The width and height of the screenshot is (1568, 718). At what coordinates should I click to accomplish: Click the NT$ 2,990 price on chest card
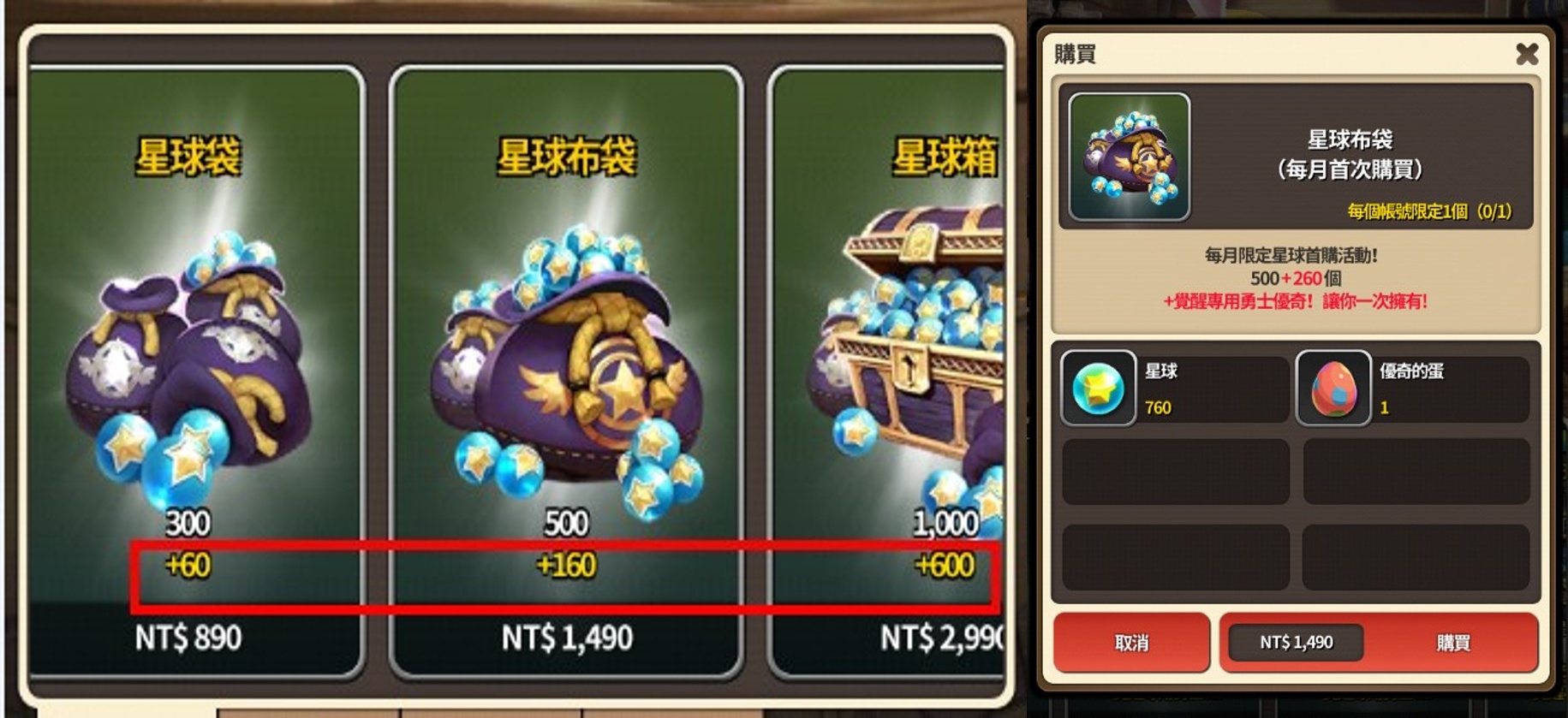(x=942, y=638)
